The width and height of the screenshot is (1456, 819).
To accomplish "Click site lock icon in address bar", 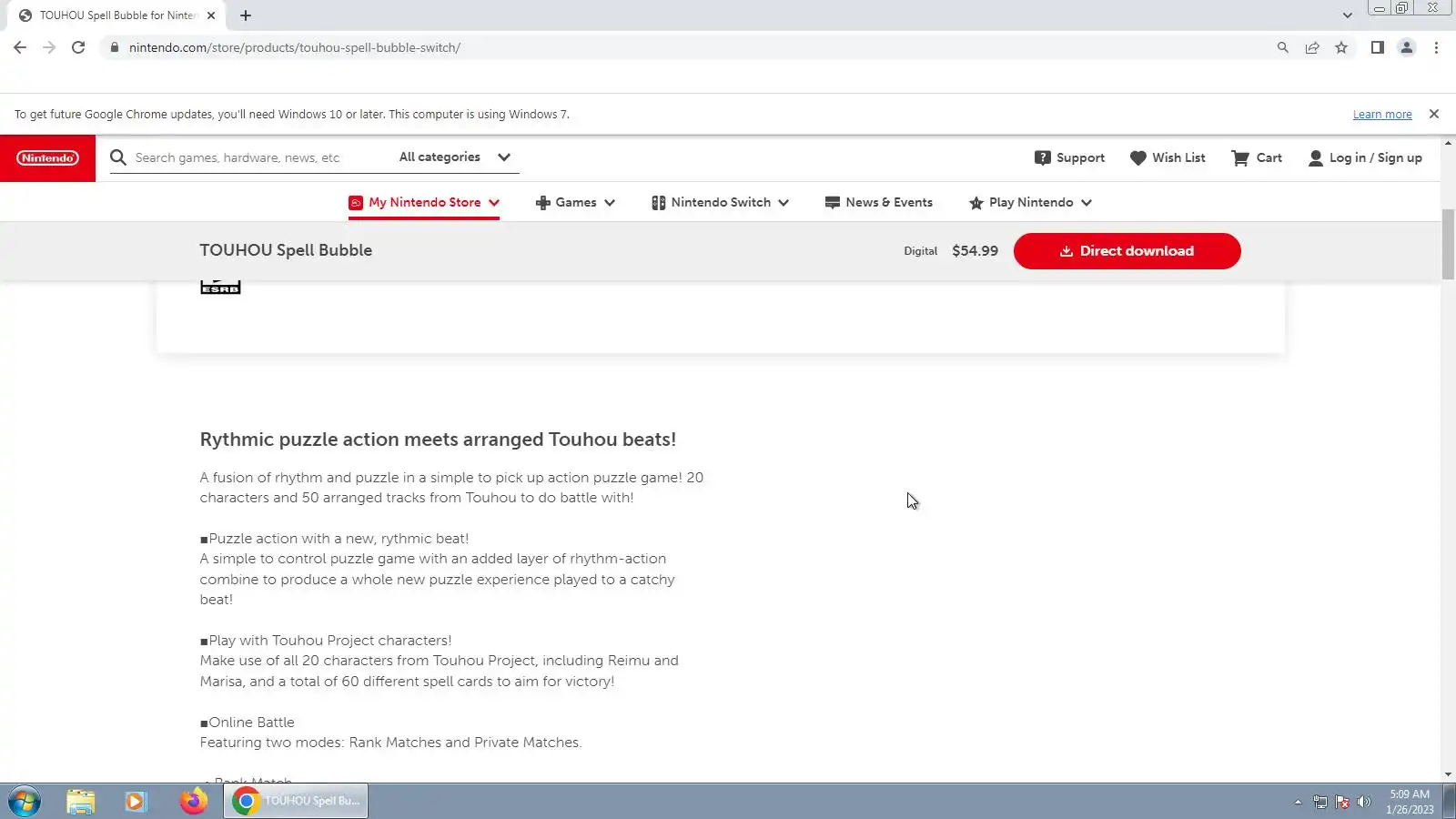I will (114, 47).
